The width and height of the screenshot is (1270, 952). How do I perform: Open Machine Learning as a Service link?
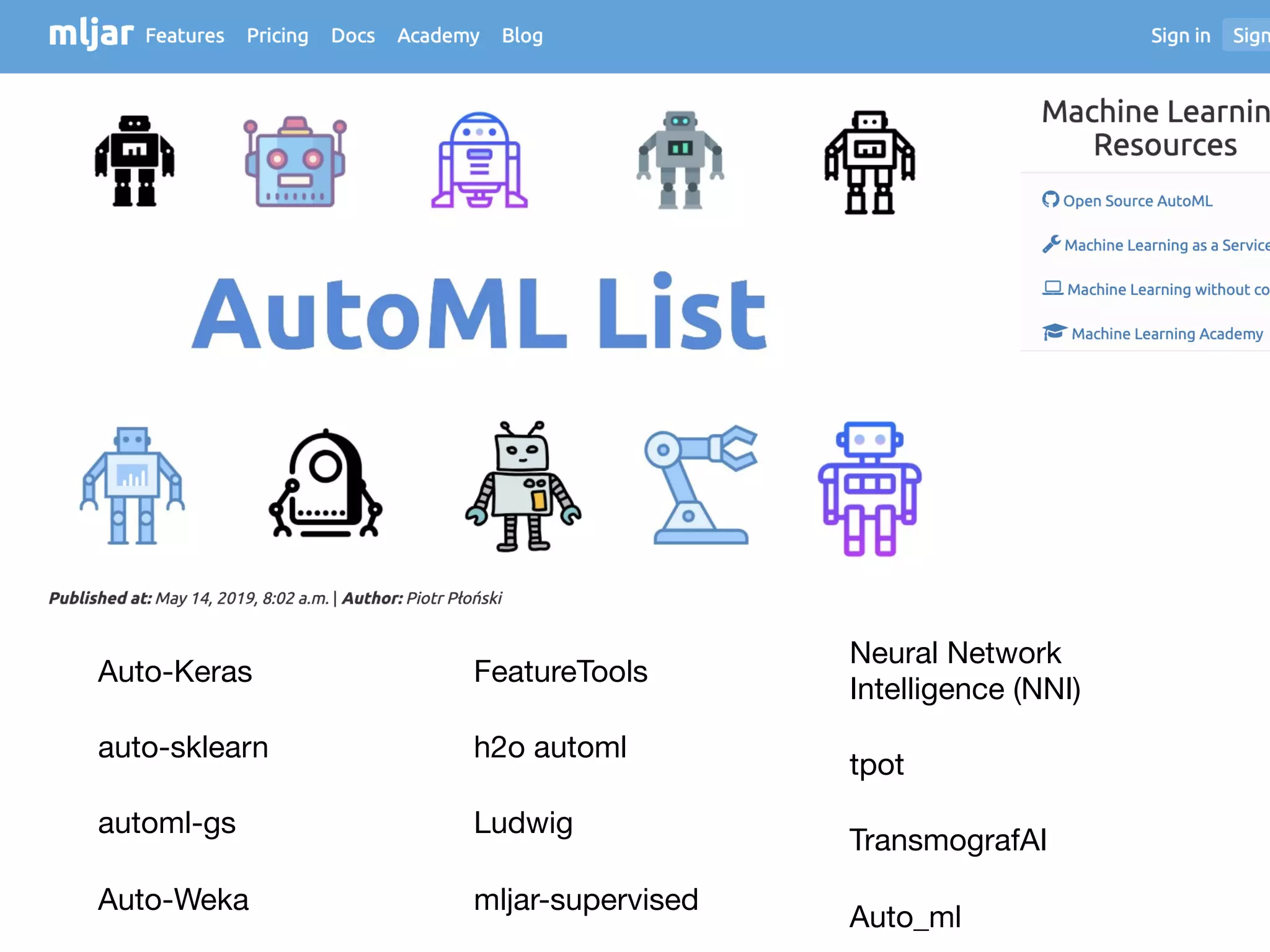click(x=1166, y=245)
